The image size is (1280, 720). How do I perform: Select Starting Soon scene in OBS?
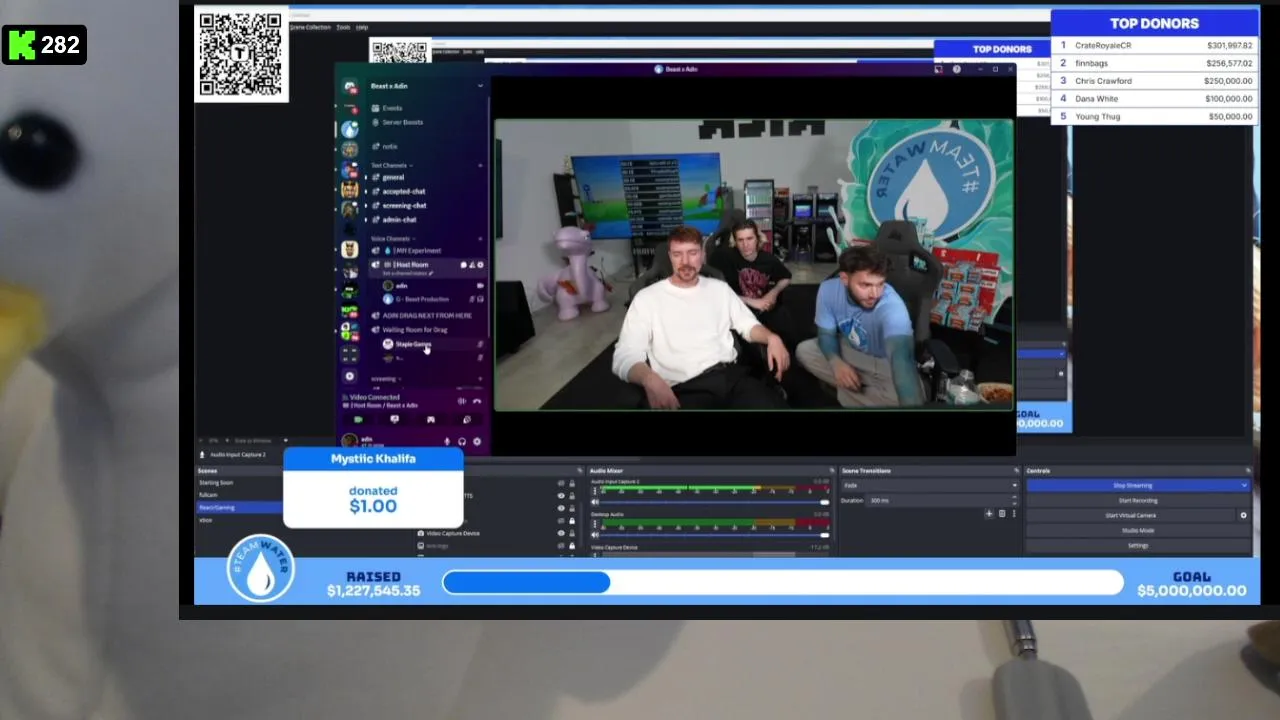tap(216, 482)
